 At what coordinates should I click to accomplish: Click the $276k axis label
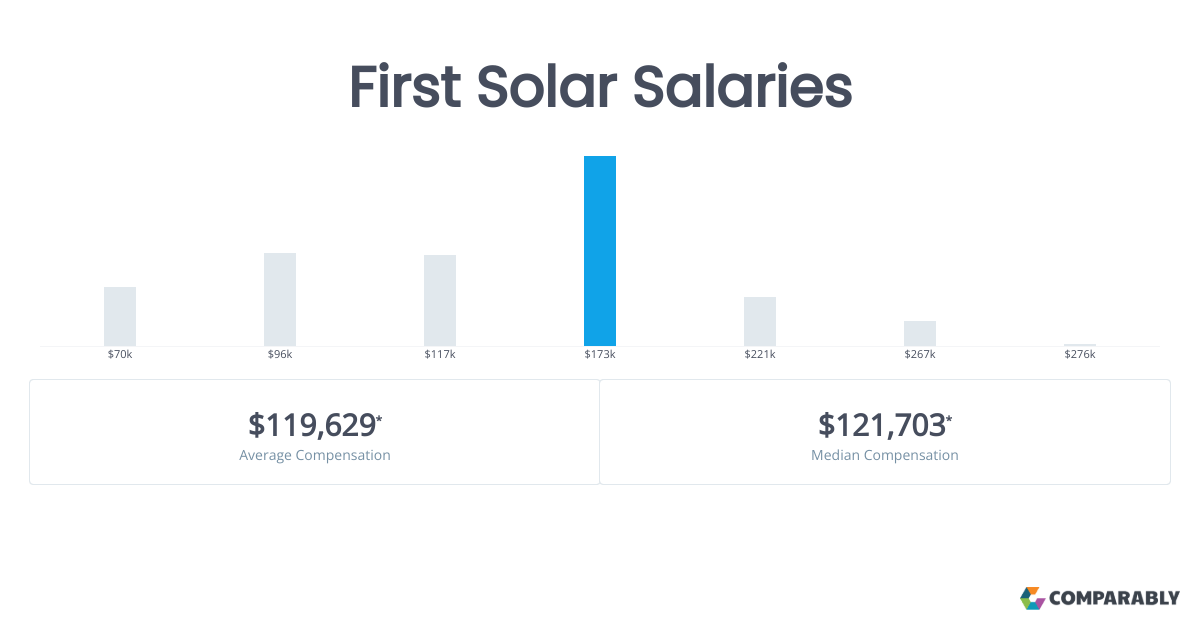point(1080,355)
